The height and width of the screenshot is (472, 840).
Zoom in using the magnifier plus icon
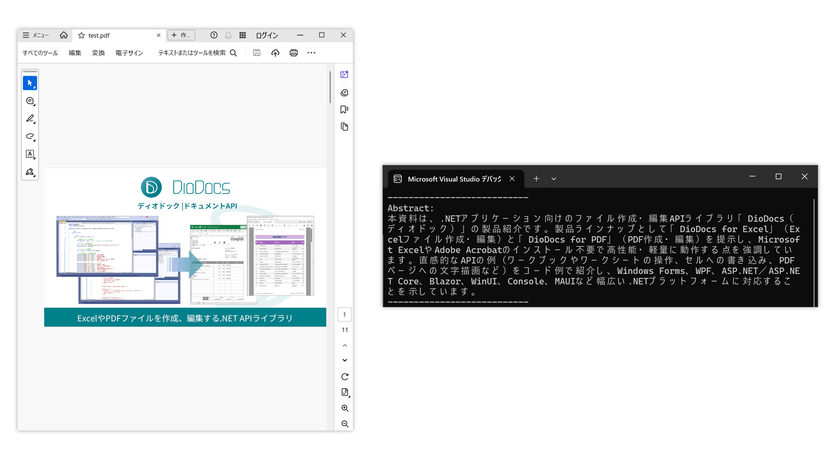[x=345, y=408]
